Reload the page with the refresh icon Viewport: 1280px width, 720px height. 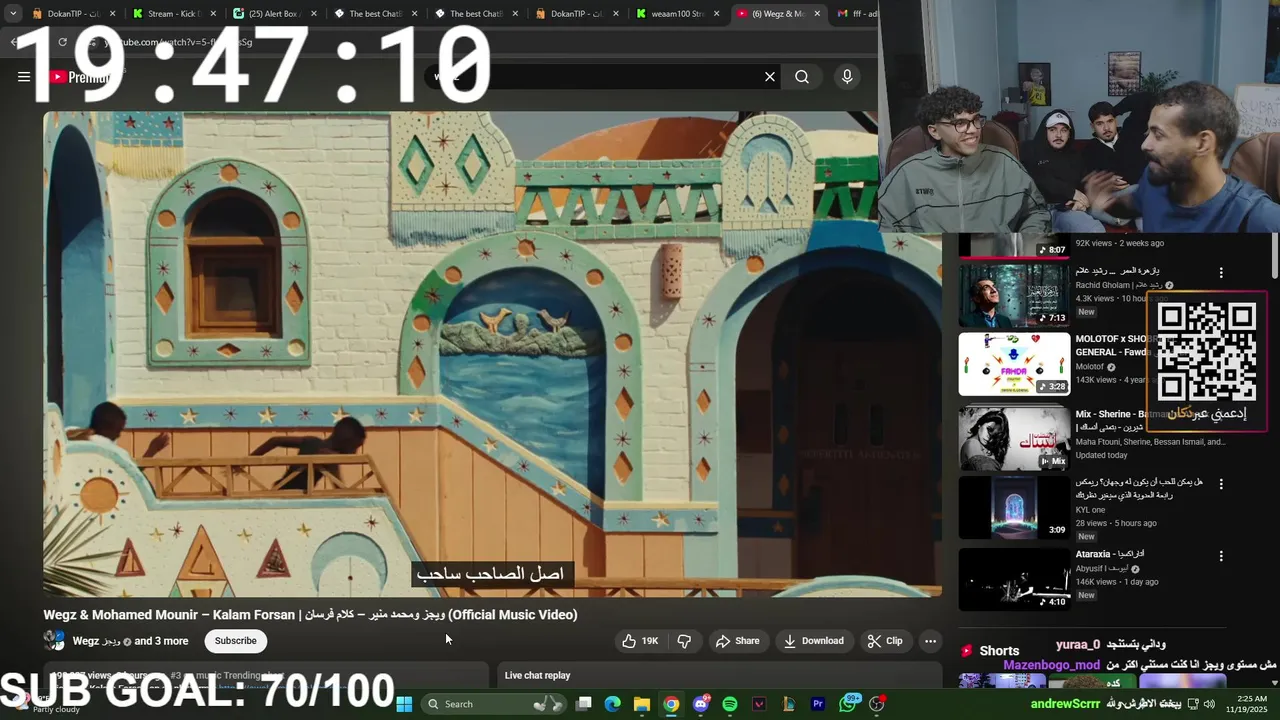click(62, 42)
